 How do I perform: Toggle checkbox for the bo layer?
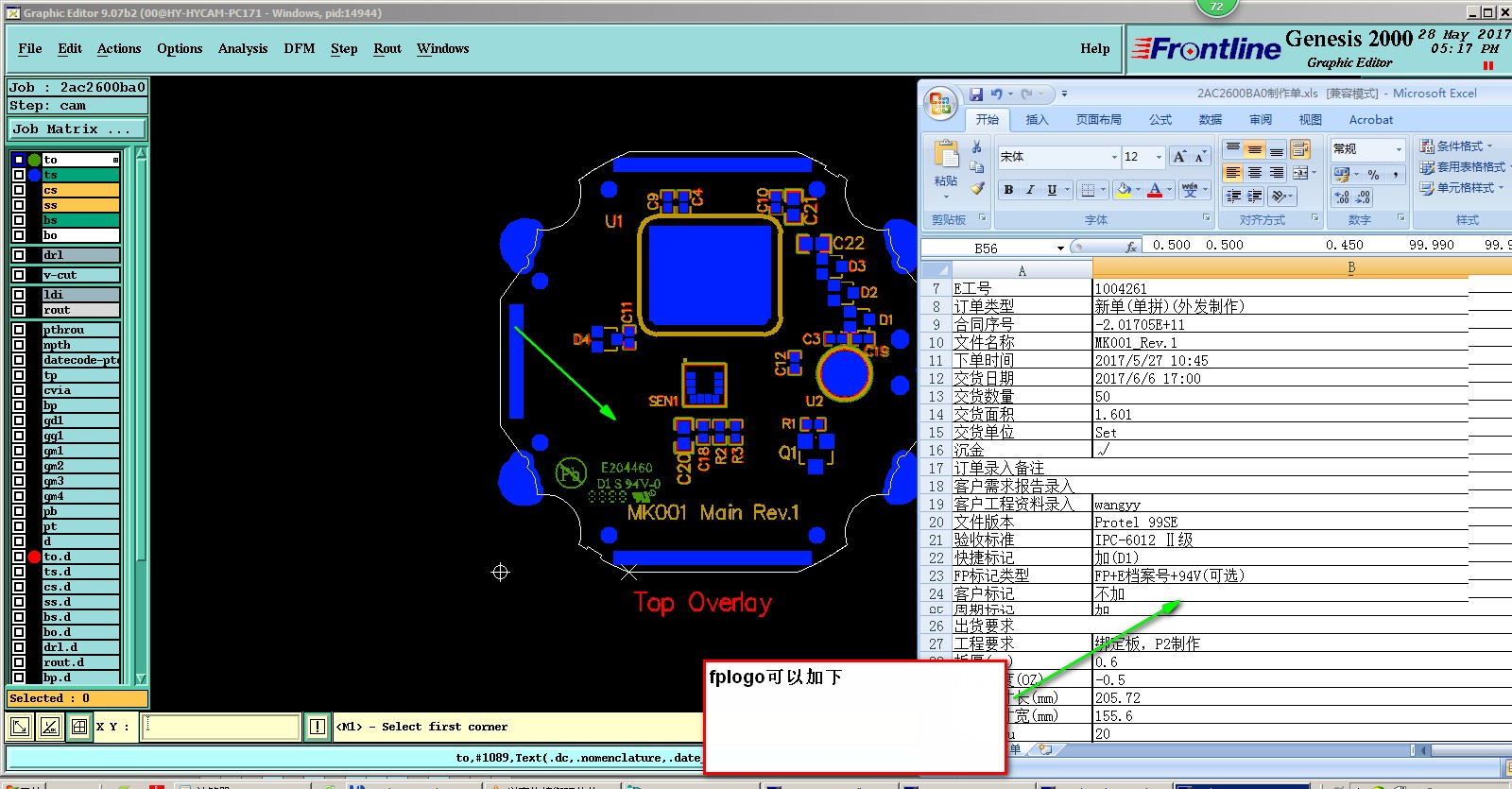coord(19,235)
